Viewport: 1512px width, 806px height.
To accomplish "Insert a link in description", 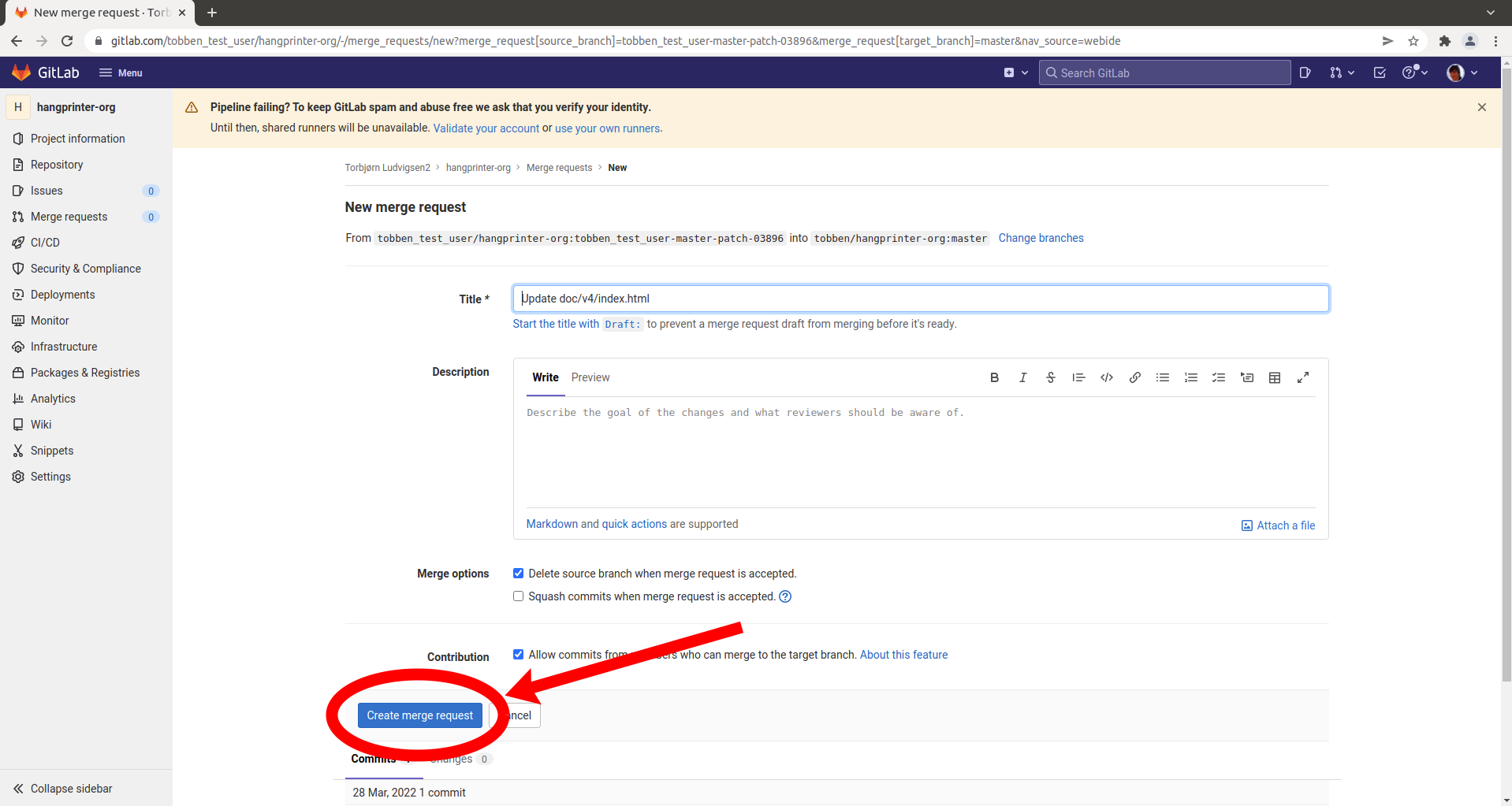I will [x=1134, y=377].
